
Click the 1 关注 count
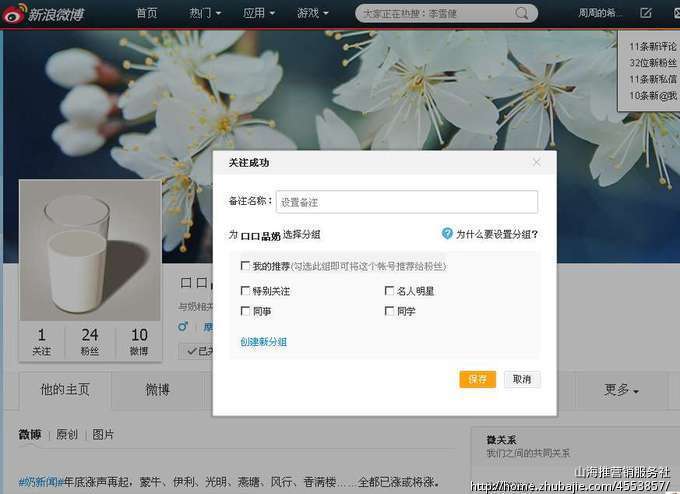(42, 342)
